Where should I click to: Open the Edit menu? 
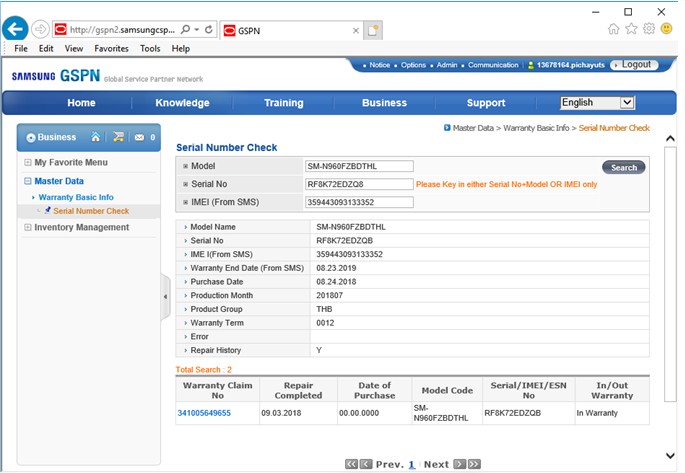[x=46, y=48]
